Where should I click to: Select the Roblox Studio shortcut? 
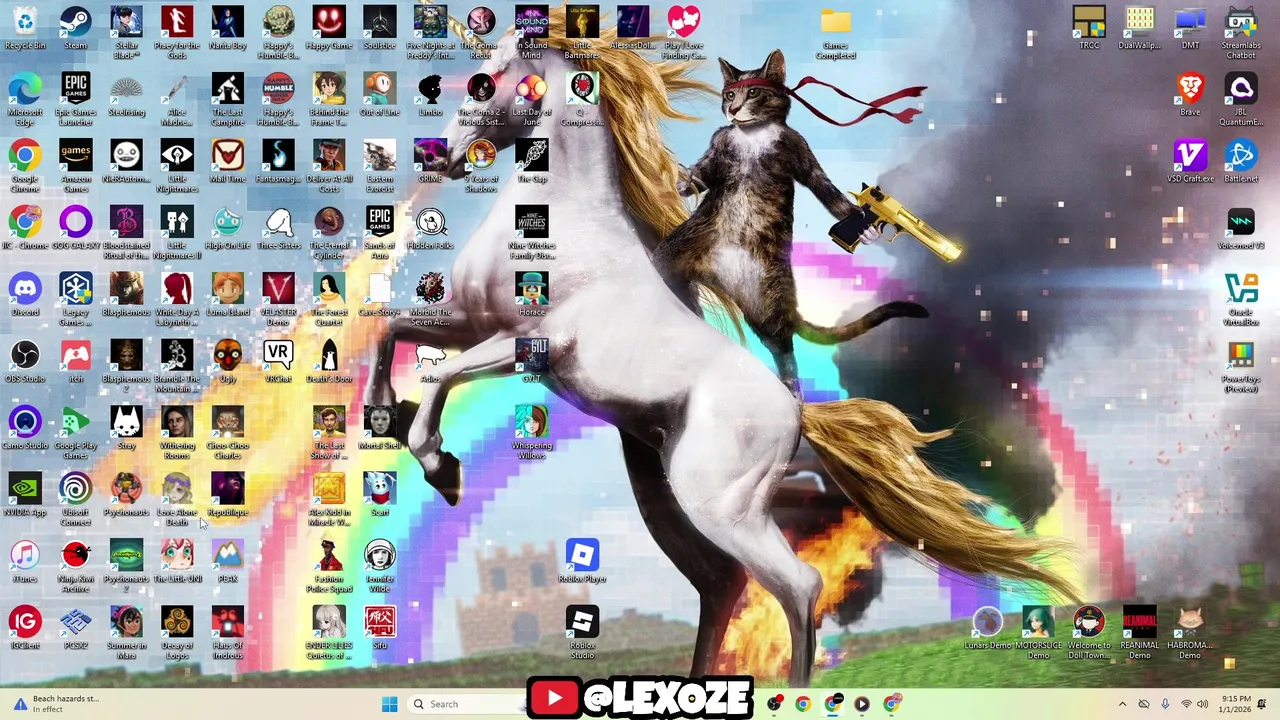point(582,634)
